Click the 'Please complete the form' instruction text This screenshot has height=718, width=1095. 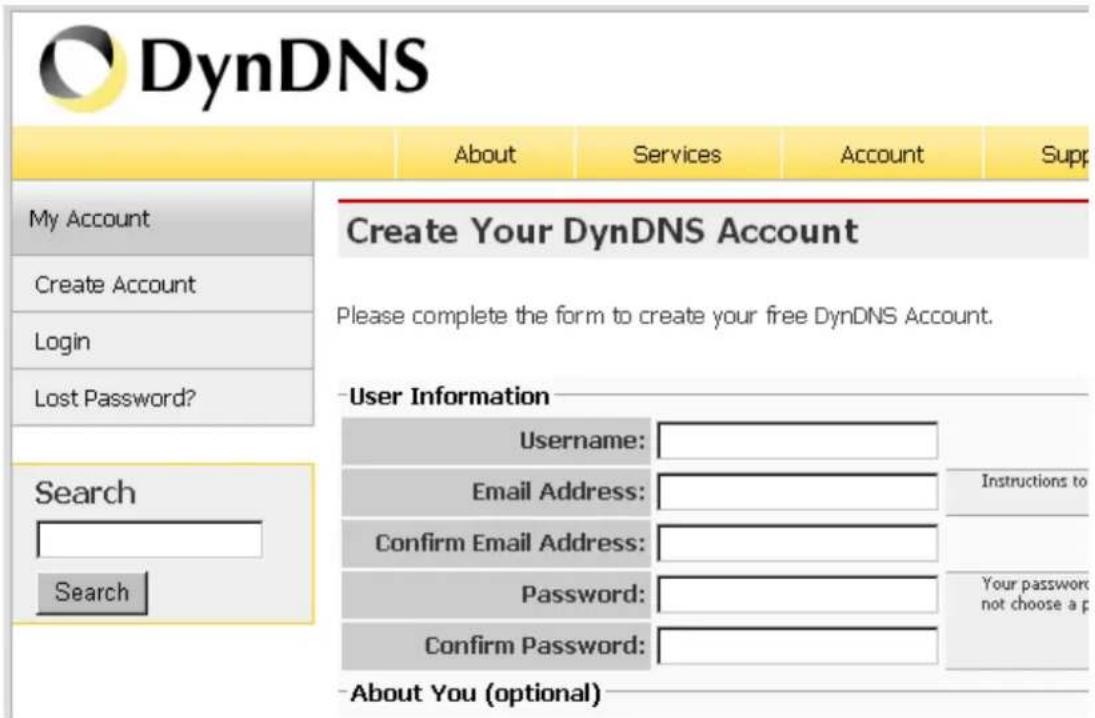point(664,316)
